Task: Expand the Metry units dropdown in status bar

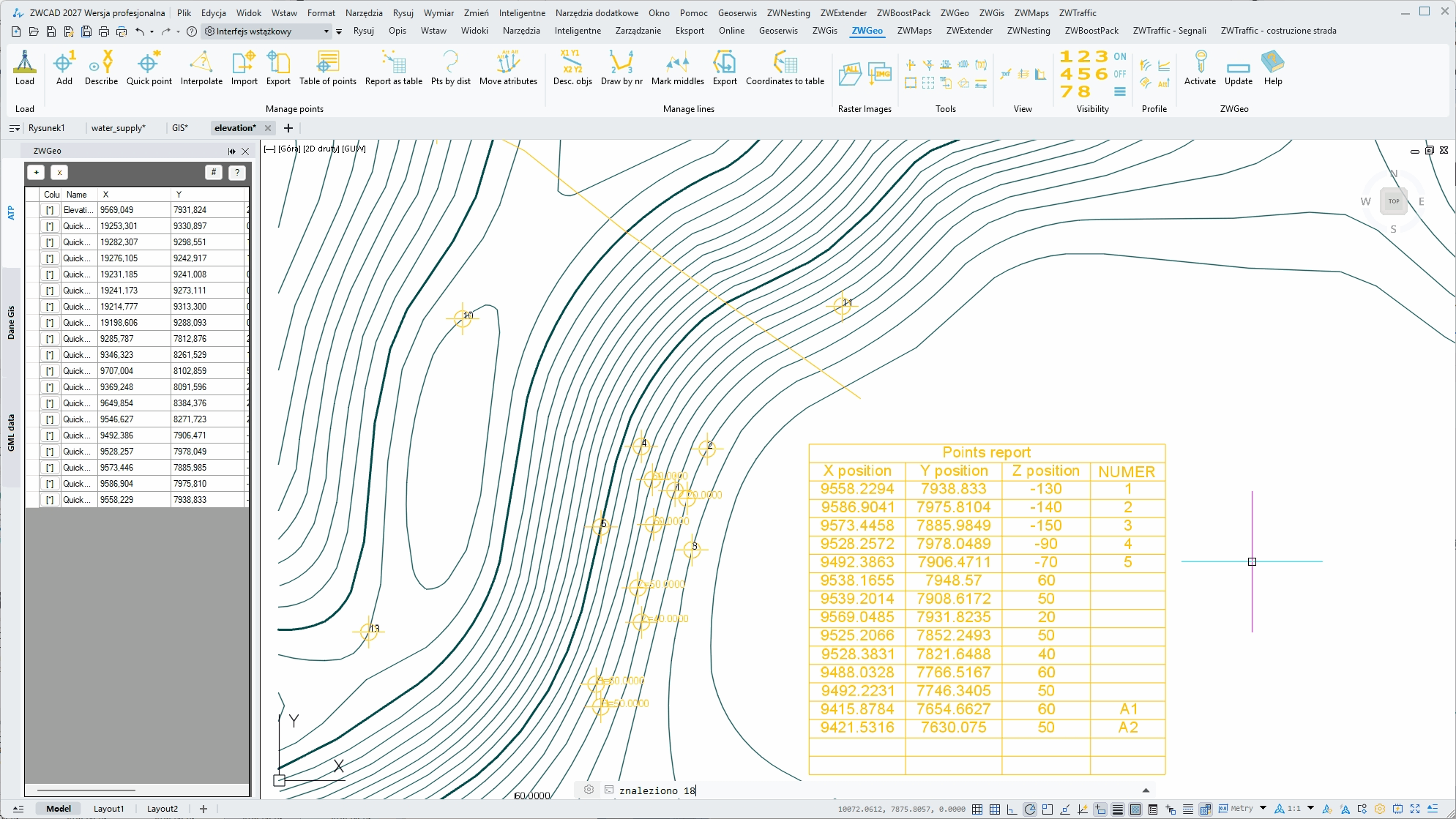Action: pyautogui.click(x=1263, y=809)
